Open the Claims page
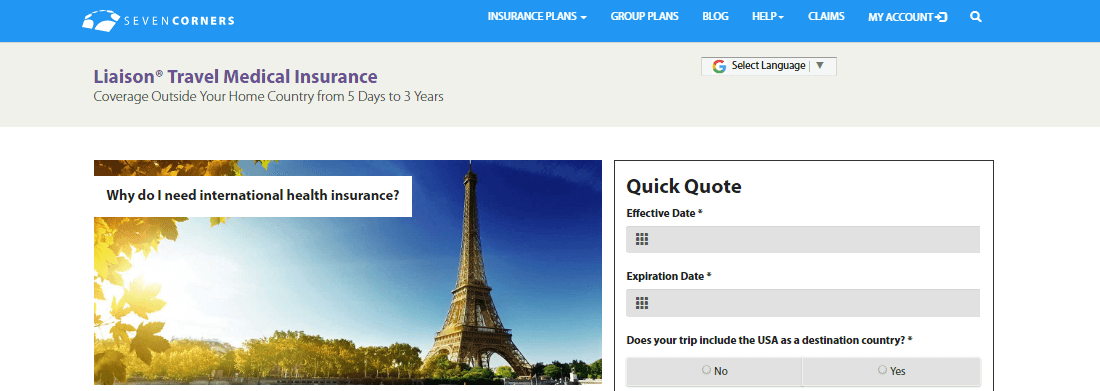The image size is (1100, 391). pos(826,16)
